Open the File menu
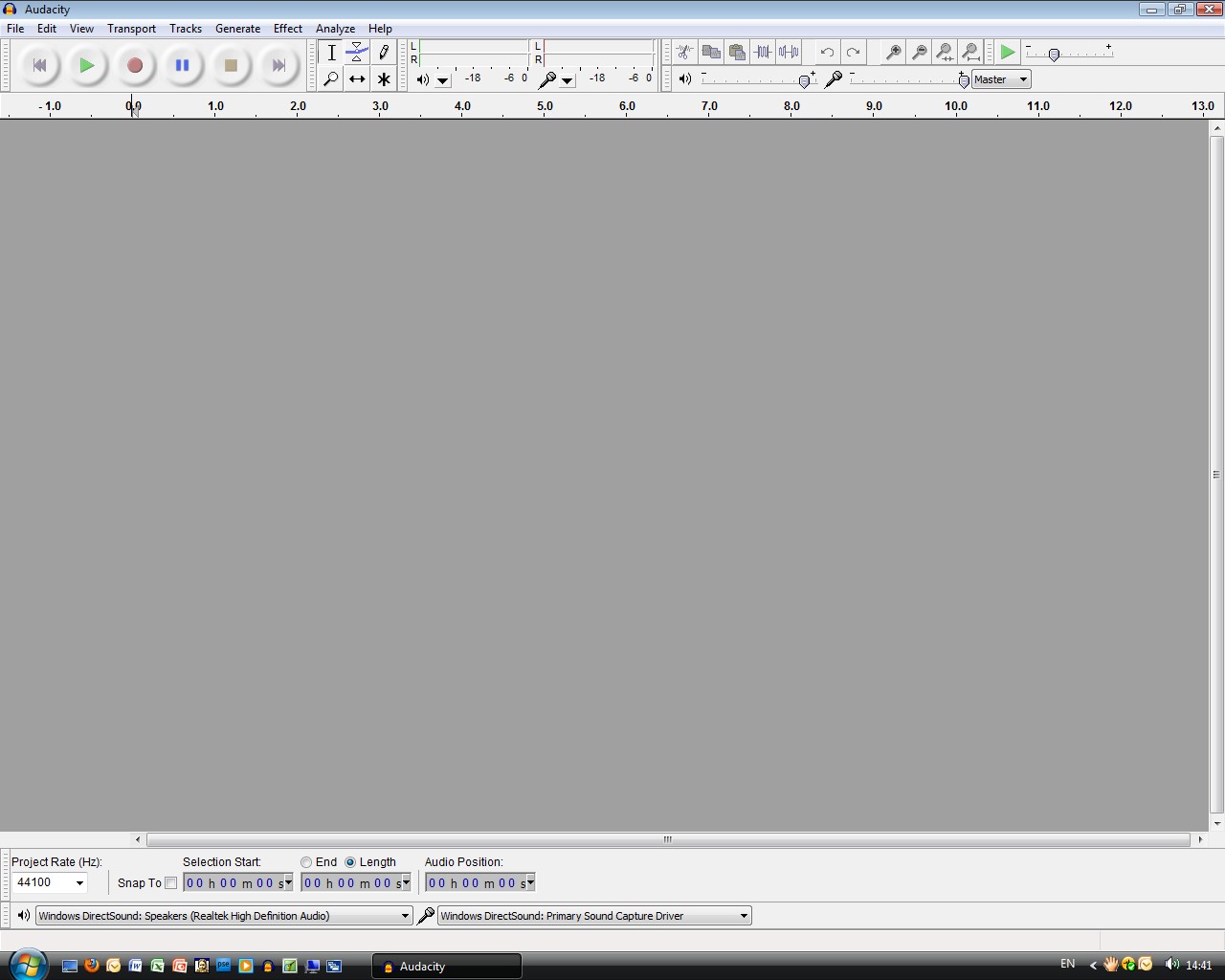Screen dimensions: 1225x980 tap(15, 29)
